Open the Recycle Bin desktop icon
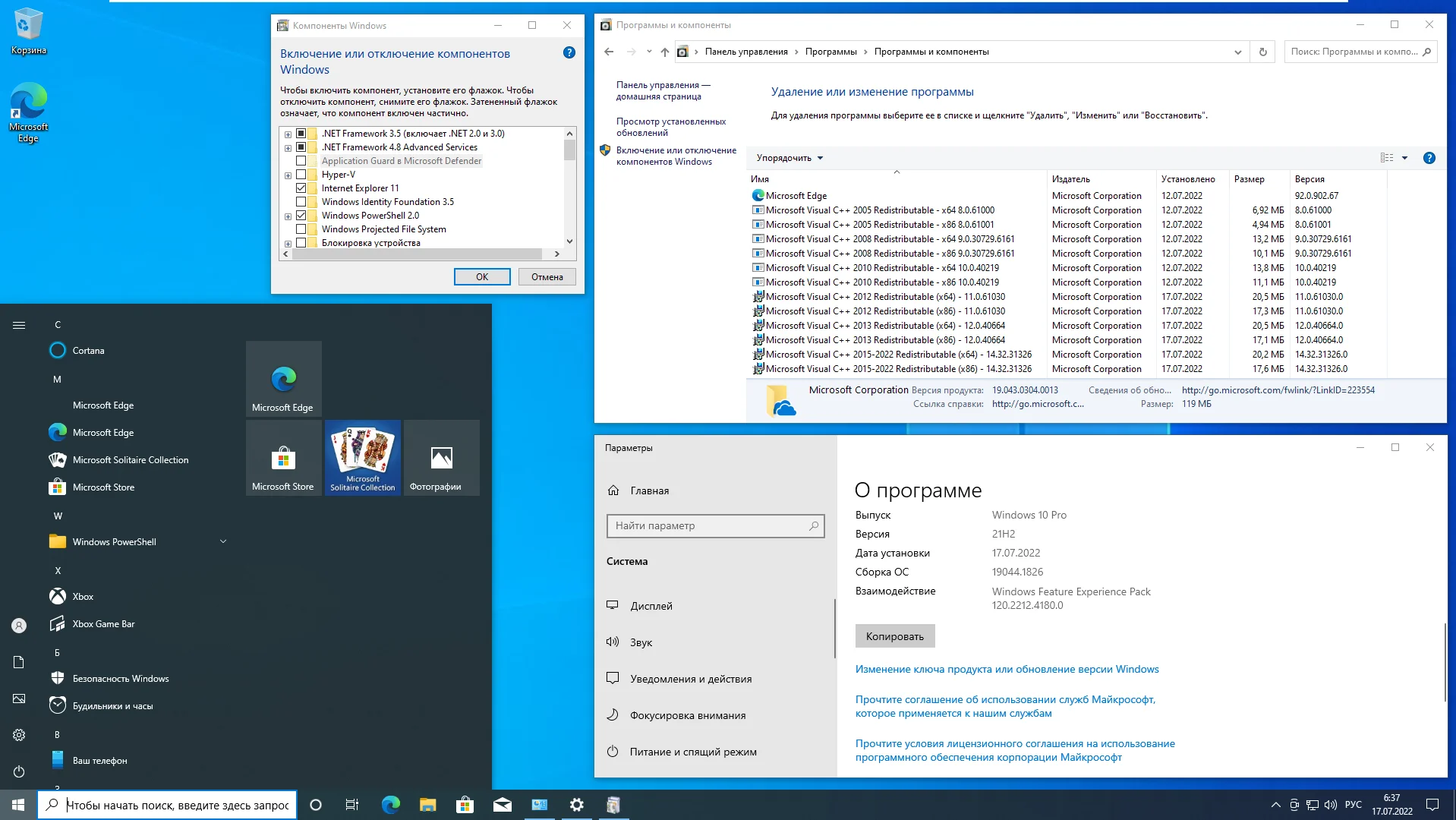 point(28,31)
